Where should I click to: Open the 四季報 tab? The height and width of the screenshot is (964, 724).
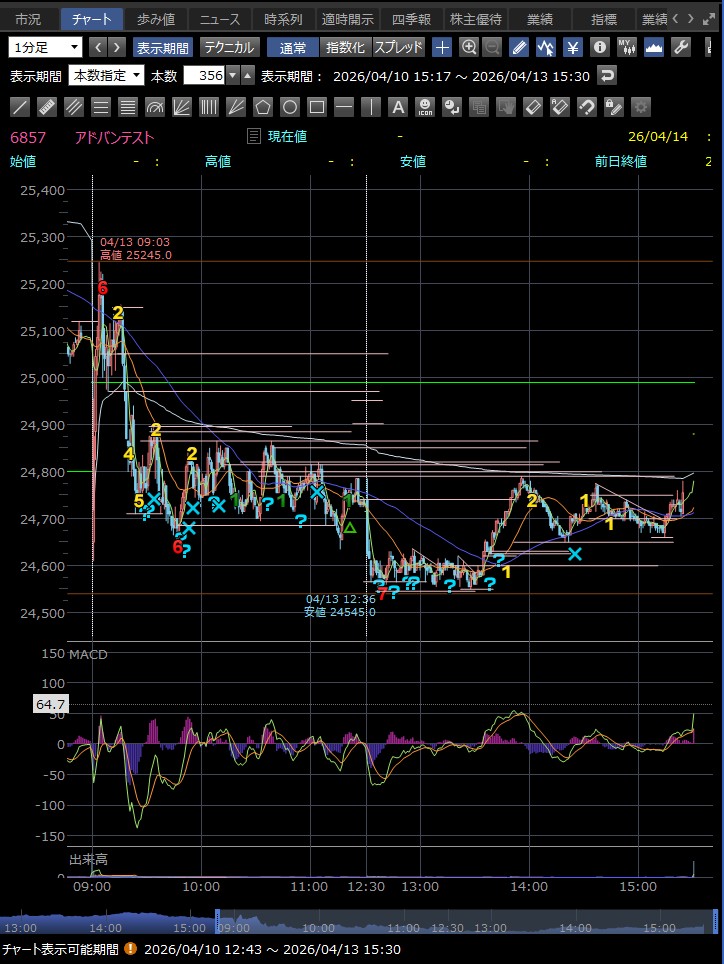tap(410, 19)
